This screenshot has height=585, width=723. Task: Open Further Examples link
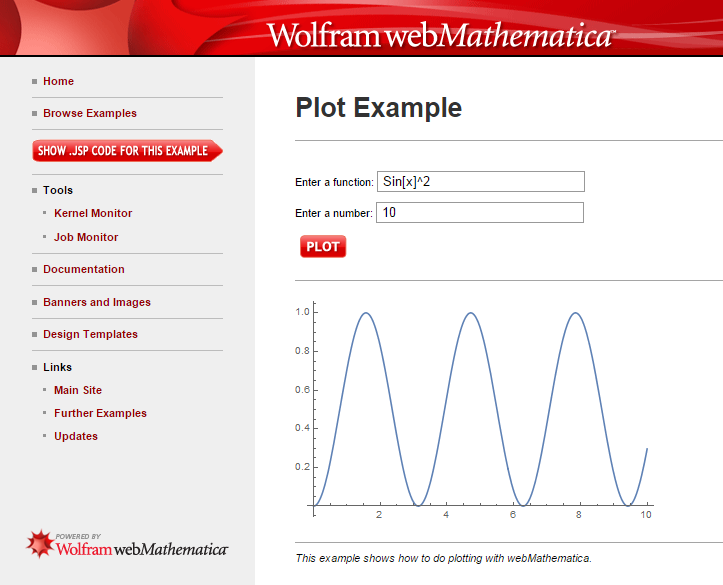coord(100,413)
